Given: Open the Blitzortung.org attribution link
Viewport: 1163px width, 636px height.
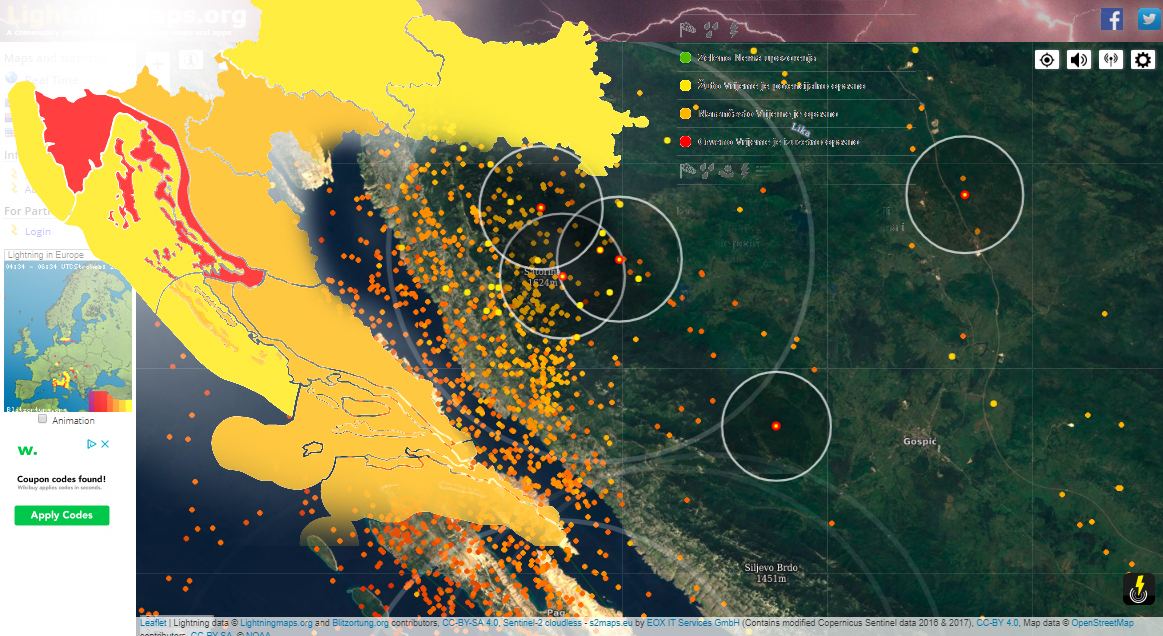Looking at the screenshot, I should [360, 623].
